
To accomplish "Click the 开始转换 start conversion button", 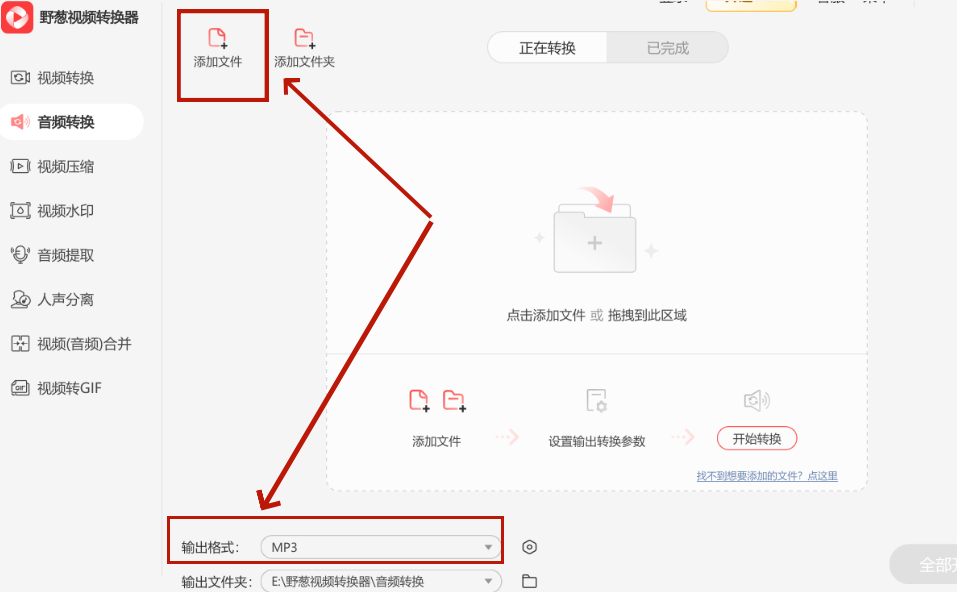I will 756,438.
